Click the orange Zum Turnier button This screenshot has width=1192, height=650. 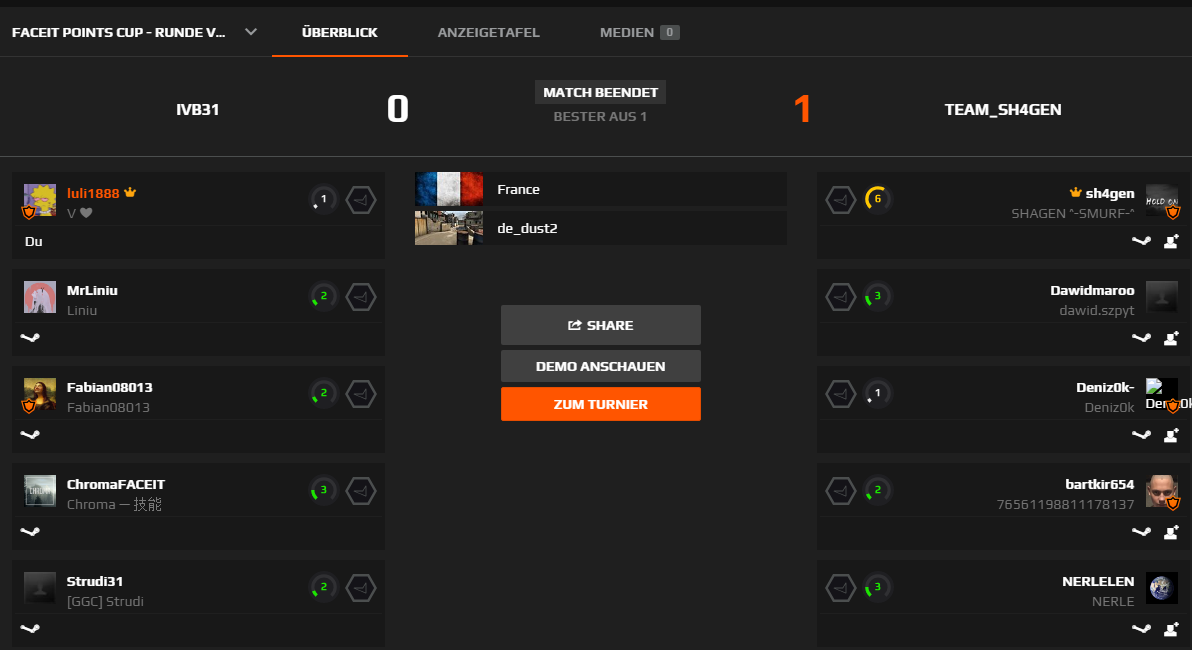point(601,404)
